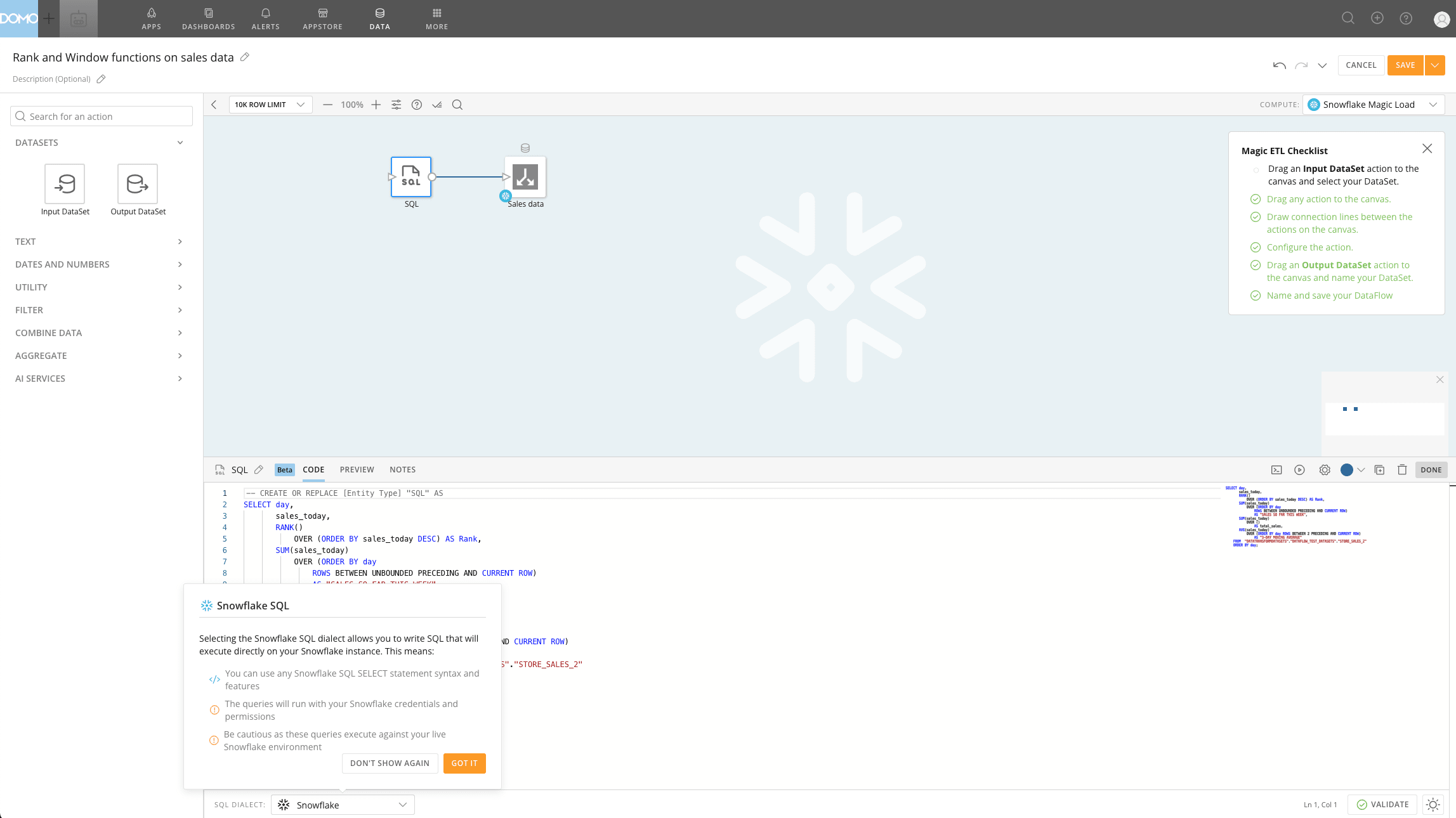The width and height of the screenshot is (1456, 818).
Task: Run the SQL preview with play icon
Action: pyautogui.click(x=1299, y=470)
